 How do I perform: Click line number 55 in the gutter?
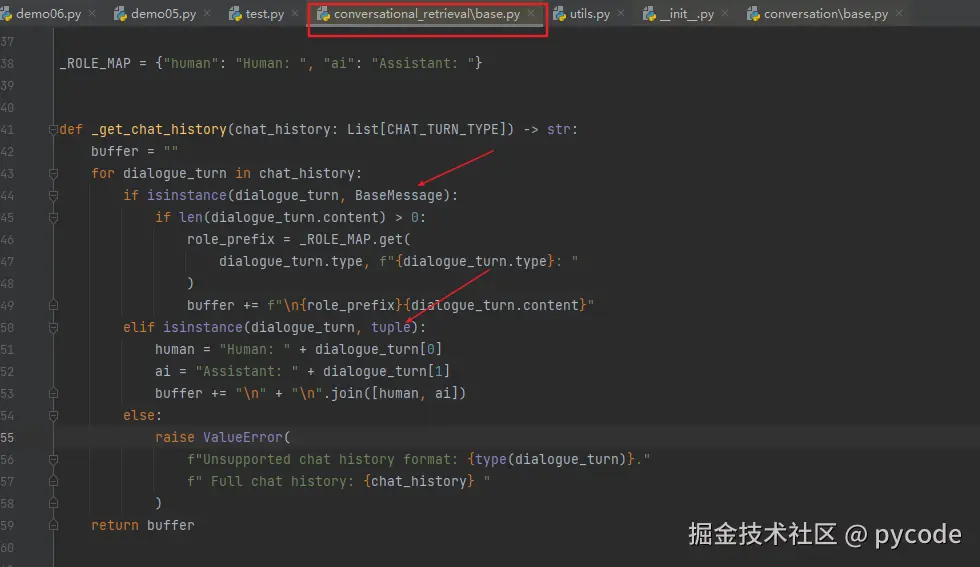(x=8, y=438)
